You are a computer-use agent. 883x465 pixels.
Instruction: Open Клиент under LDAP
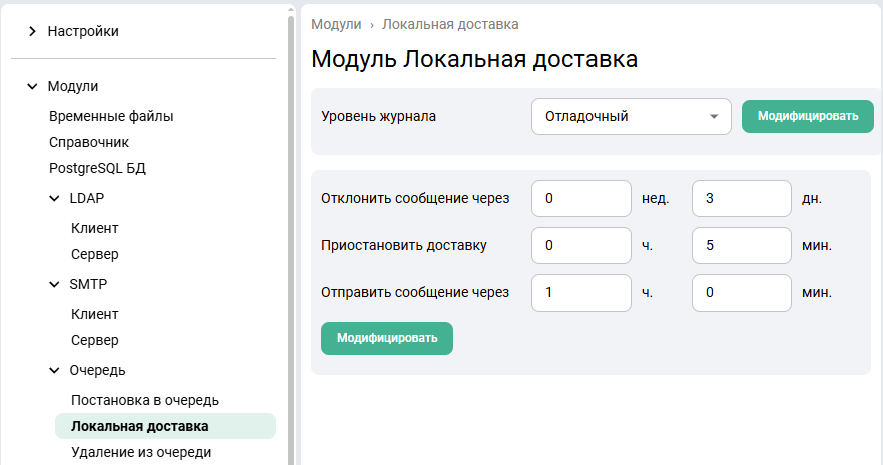pyautogui.click(x=95, y=228)
